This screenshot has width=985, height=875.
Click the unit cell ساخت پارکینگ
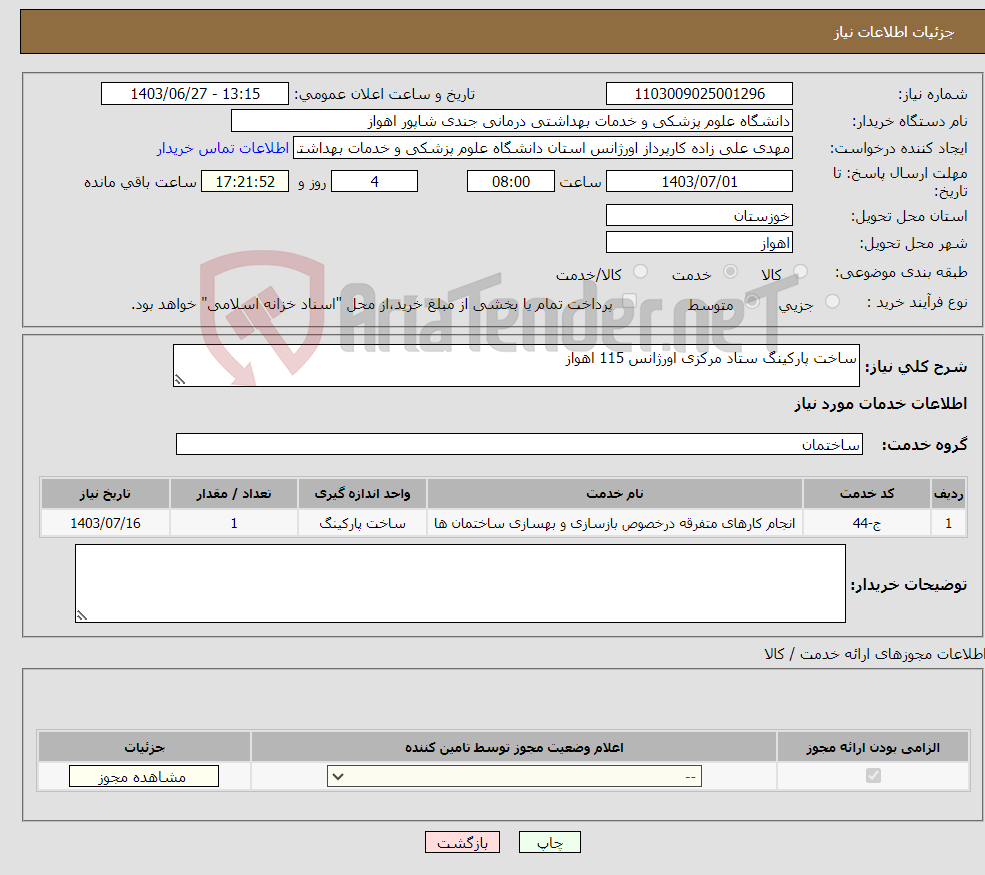click(362, 523)
